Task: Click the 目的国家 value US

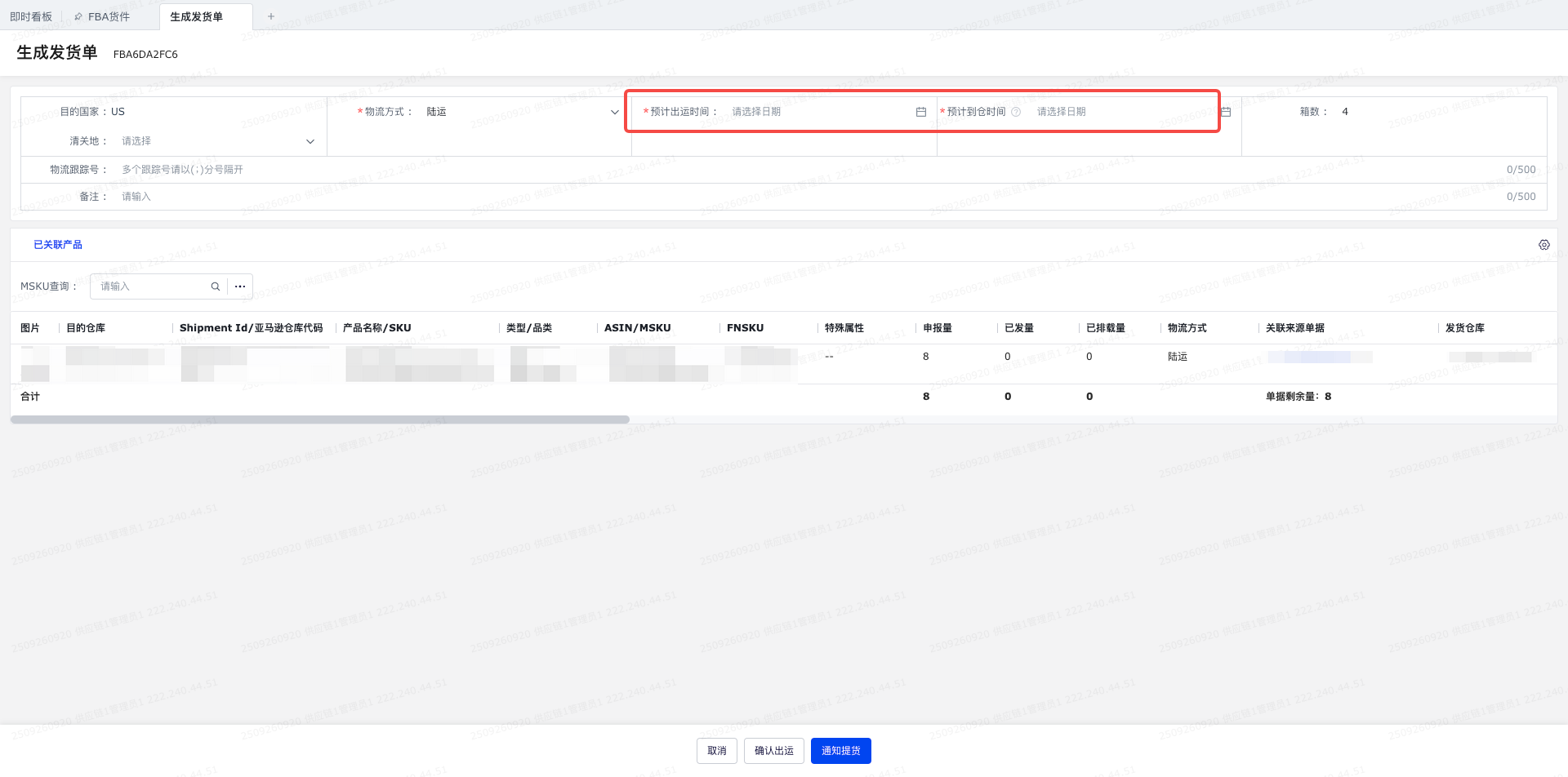Action: [118, 112]
